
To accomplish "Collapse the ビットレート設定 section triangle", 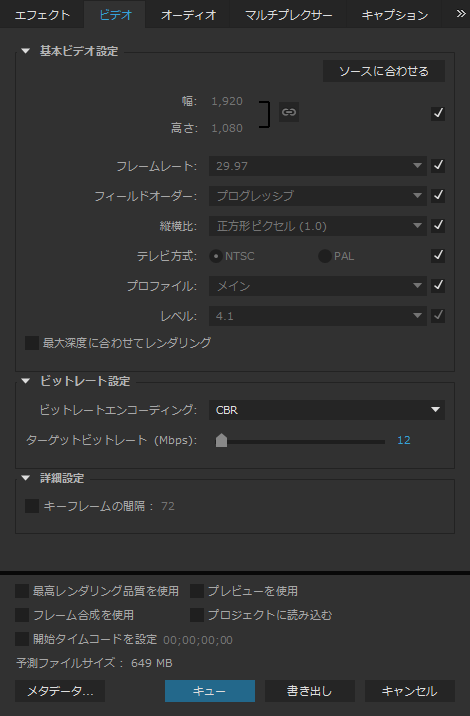I will pyautogui.click(x=25, y=381).
